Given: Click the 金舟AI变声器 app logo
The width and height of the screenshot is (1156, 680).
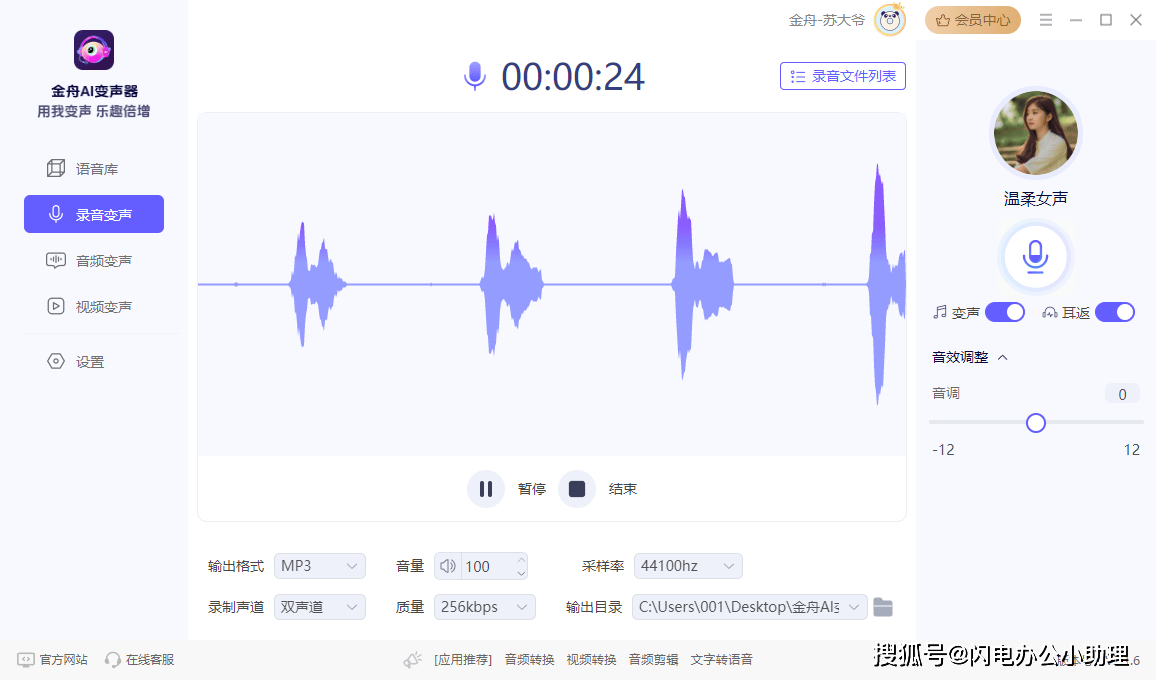Looking at the screenshot, I should pos(94,50).
